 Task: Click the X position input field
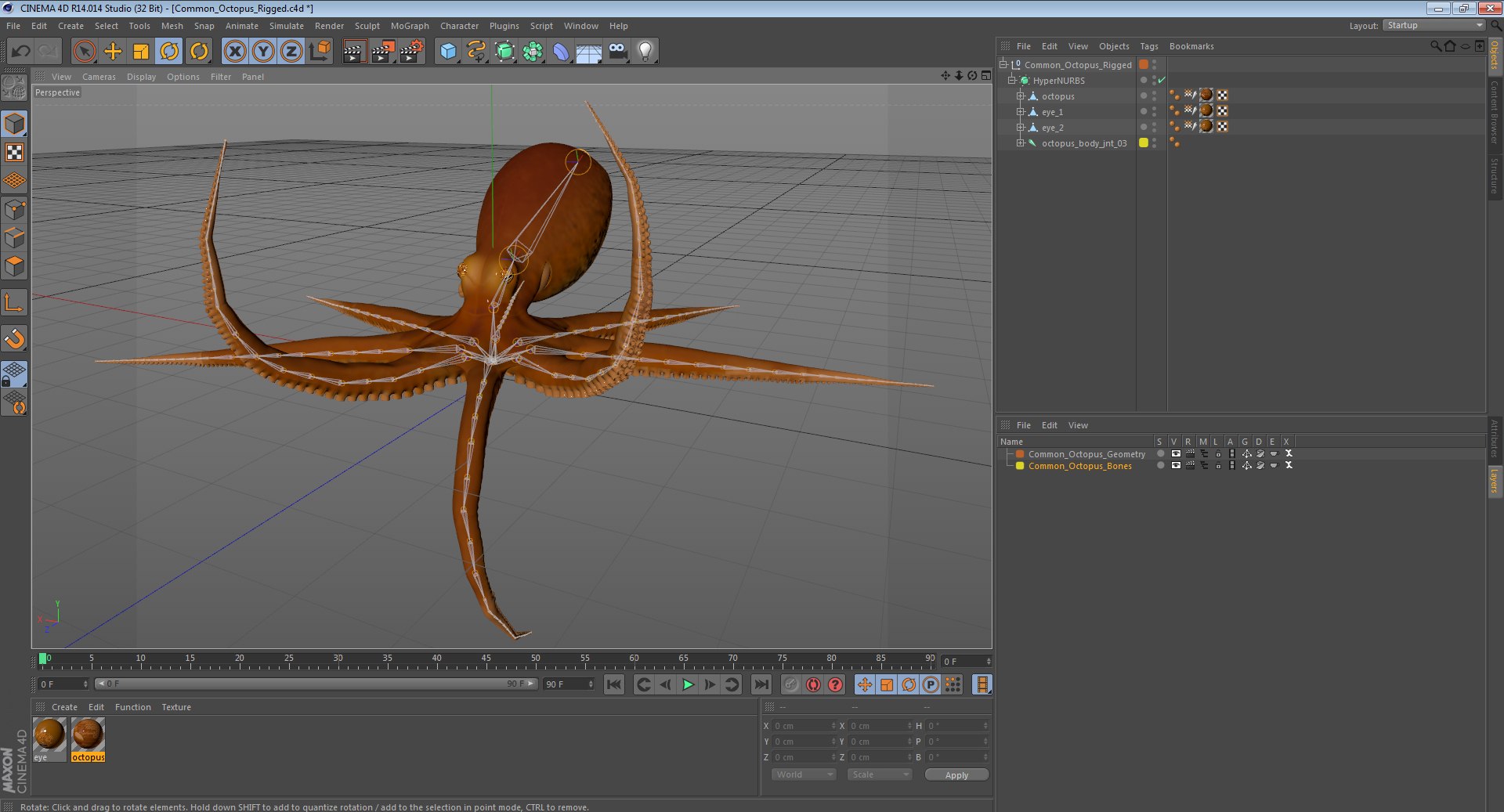coord(804,726)
